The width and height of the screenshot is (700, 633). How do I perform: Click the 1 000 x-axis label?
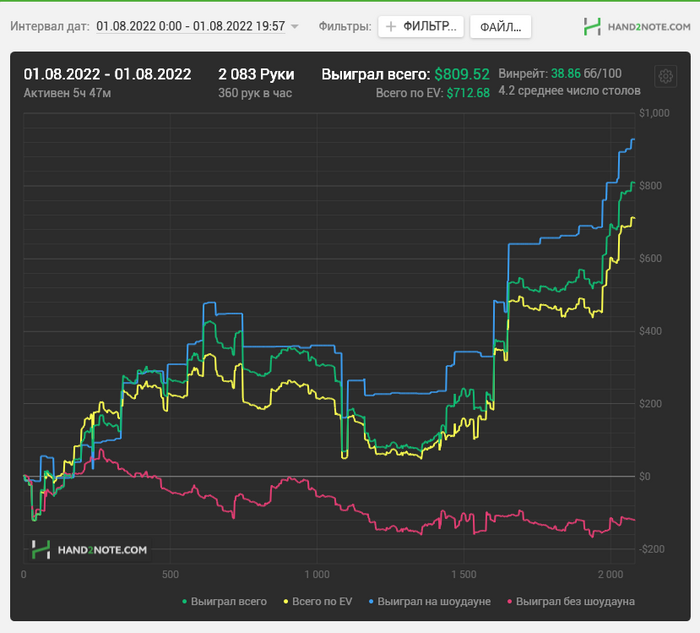[x=317, y=575]
